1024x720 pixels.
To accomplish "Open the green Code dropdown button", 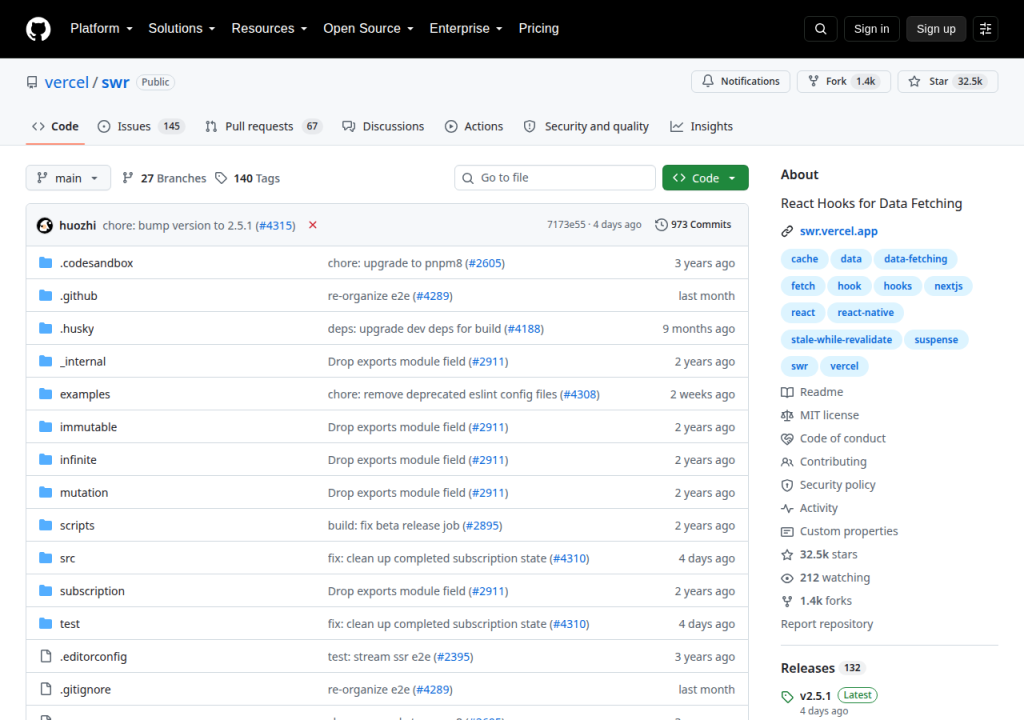I will click(x=705, y=178).
